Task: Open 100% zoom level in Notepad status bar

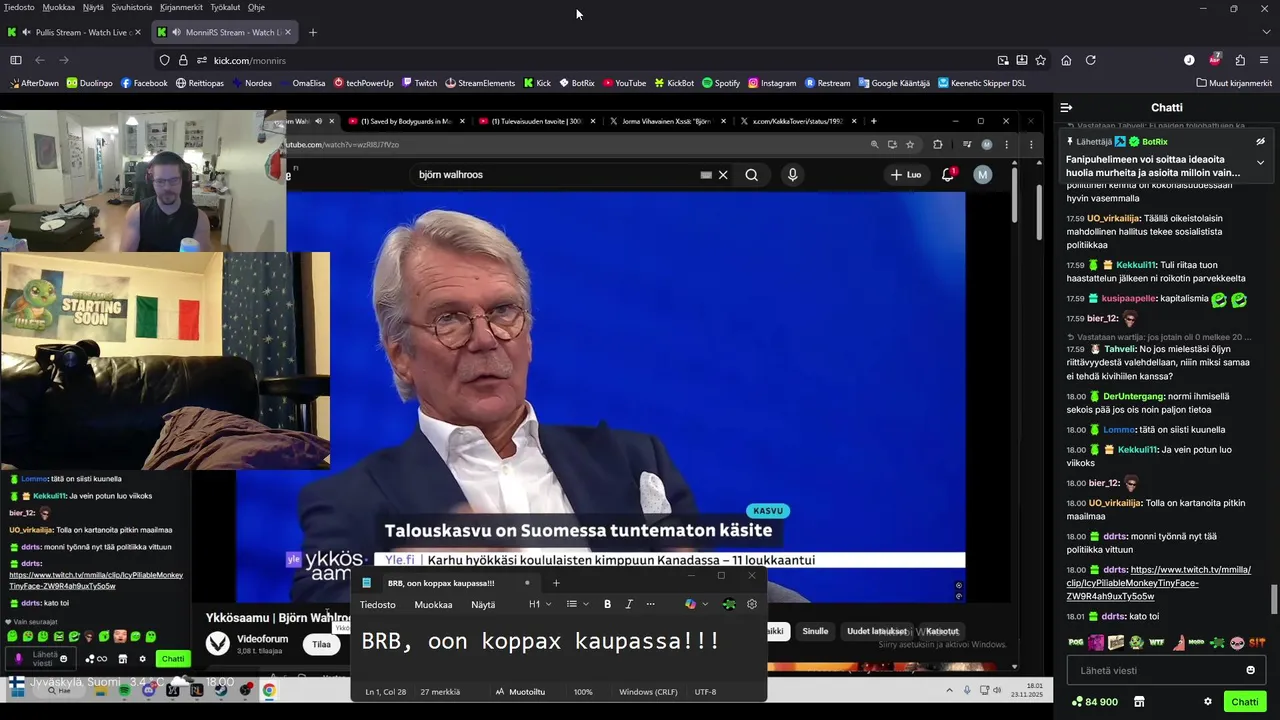Action: point(583,692)
